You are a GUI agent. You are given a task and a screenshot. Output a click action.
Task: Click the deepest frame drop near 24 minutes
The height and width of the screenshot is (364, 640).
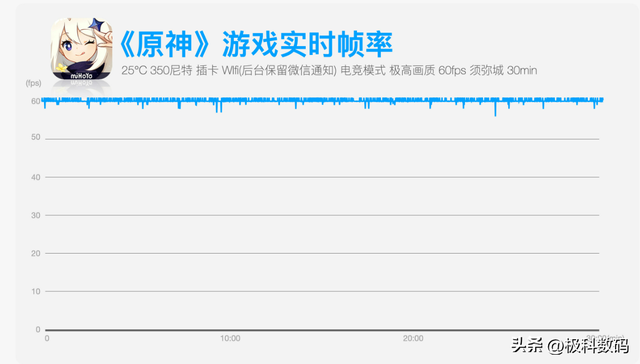tap(496, 109)
